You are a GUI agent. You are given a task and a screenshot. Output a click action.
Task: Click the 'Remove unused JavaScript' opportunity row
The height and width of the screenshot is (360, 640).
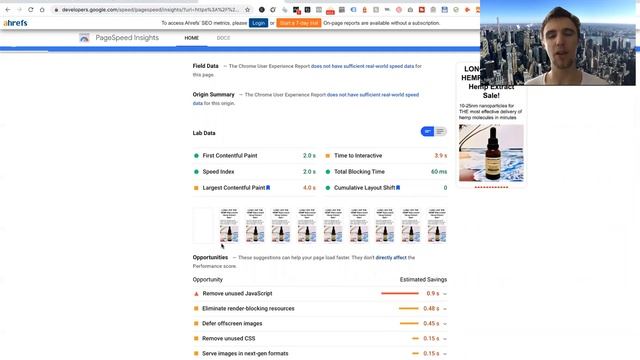pos(320,294)
